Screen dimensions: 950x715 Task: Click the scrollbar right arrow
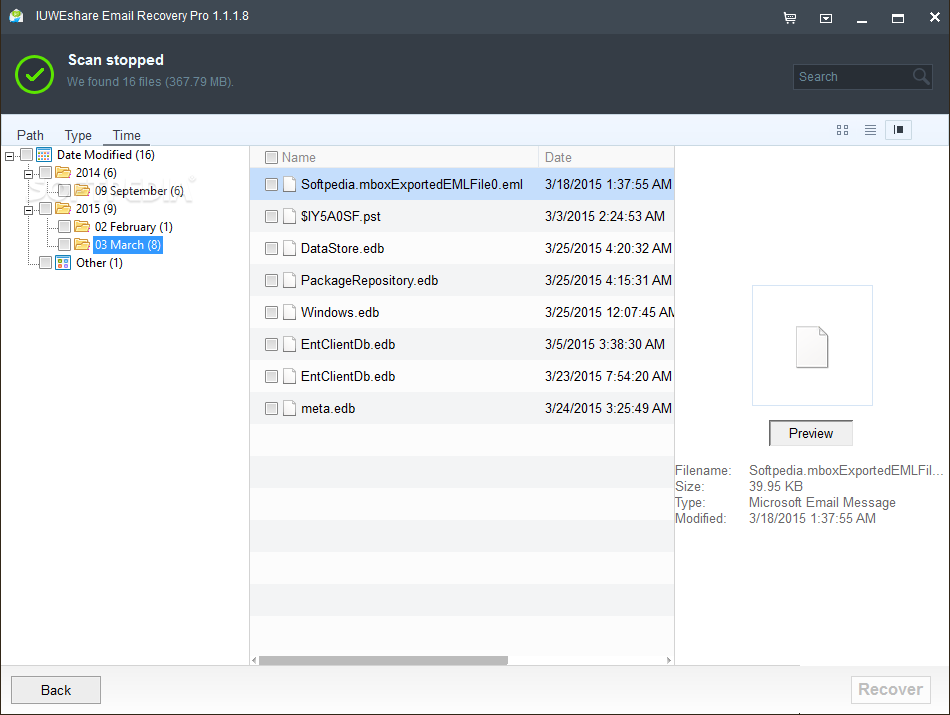click(x=669, y=660)
